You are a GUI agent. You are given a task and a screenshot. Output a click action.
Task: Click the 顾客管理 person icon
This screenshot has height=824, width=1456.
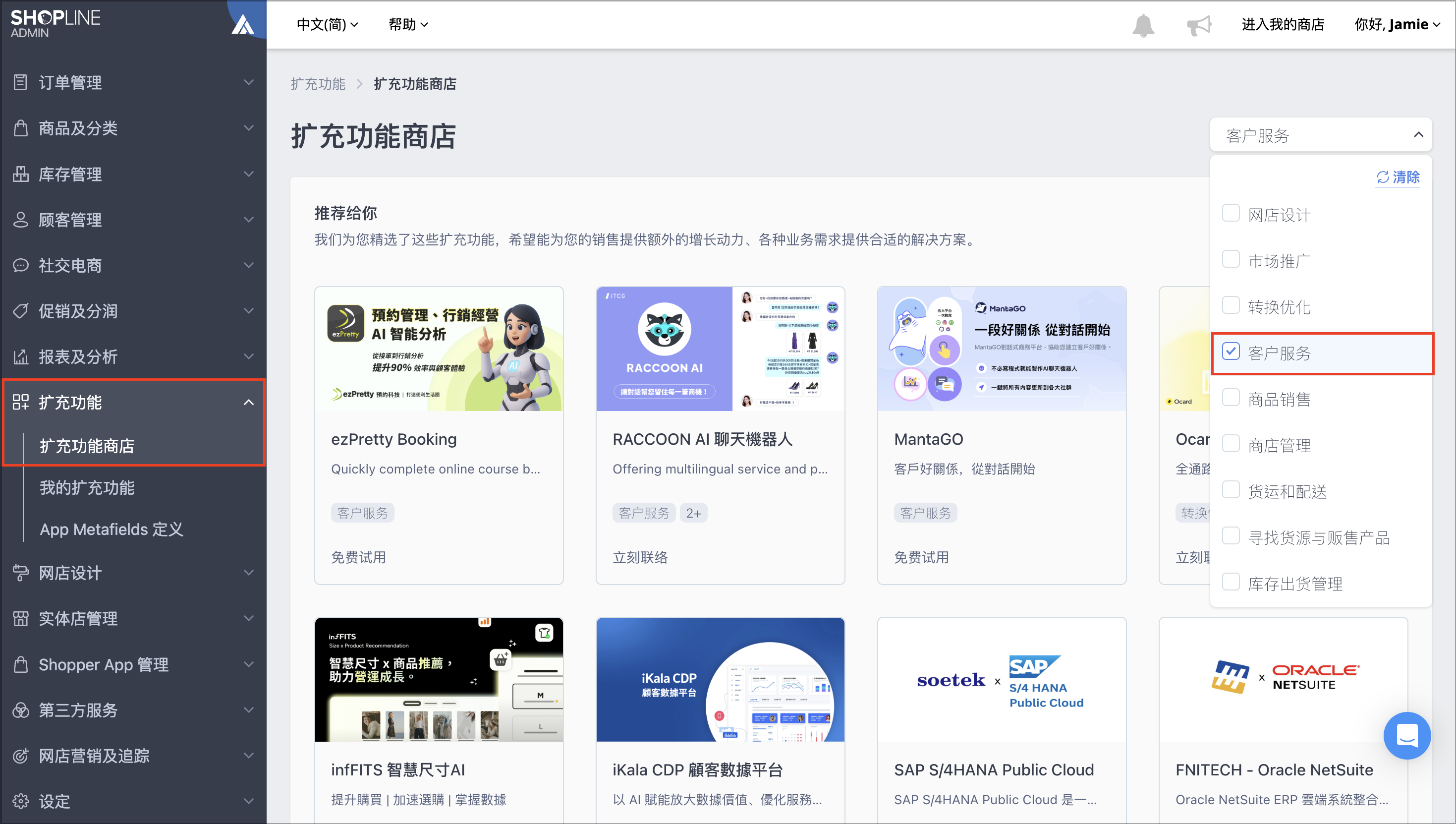(x=20, y=220)
